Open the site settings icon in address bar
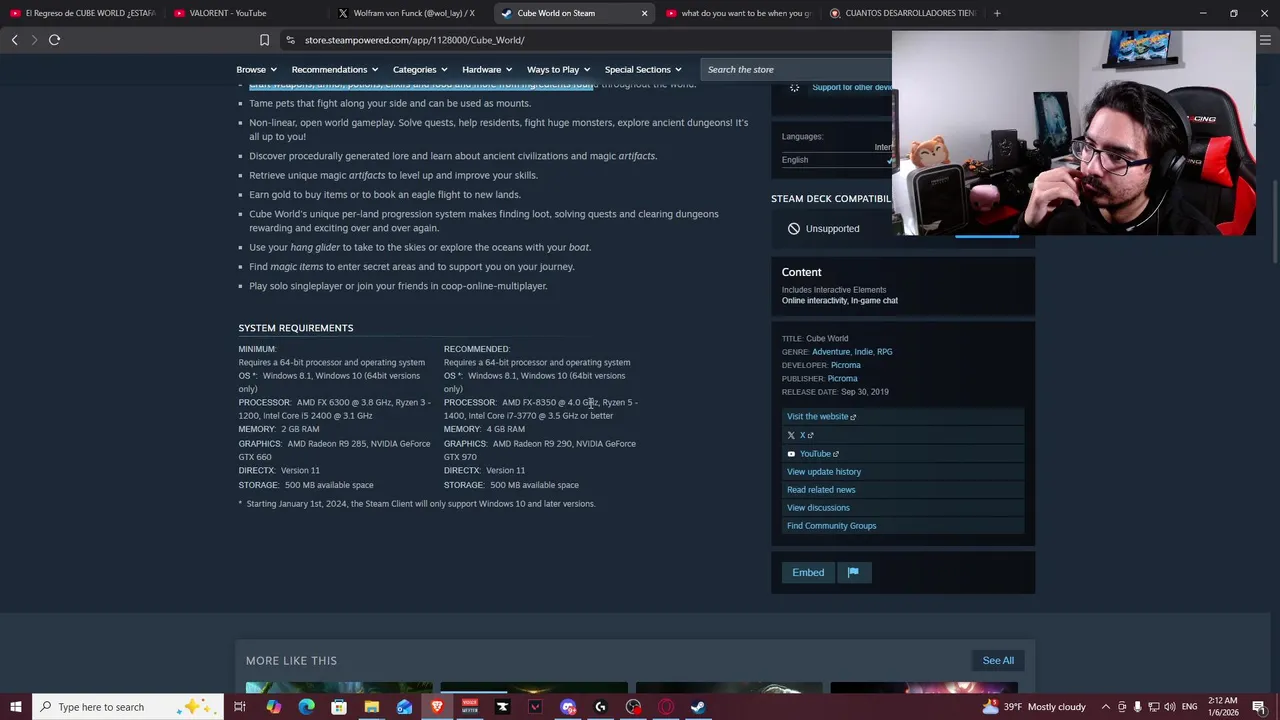This screenshot has height=720, width=1280. click(x=290, y=40)
